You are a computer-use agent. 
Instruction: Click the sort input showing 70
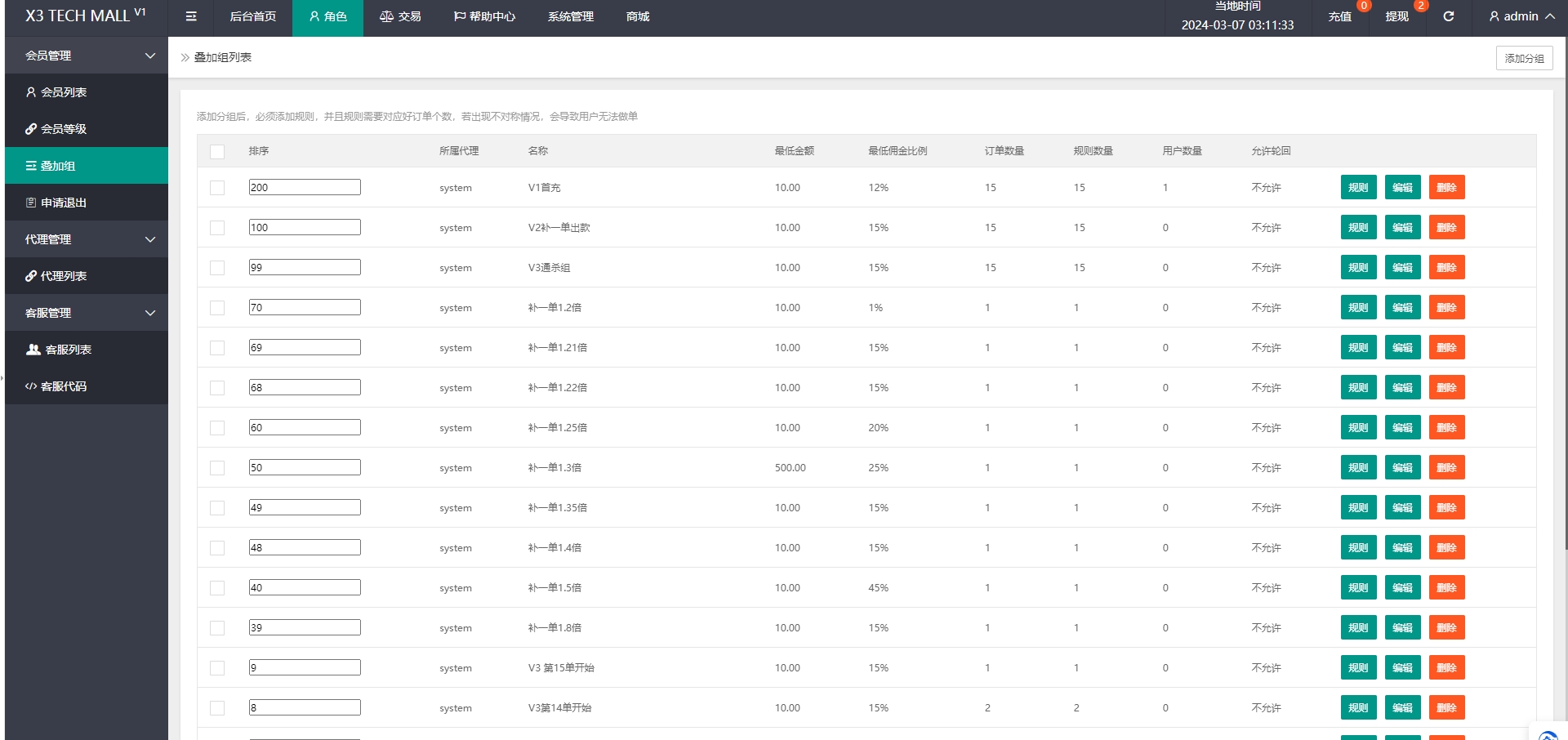pyautogui.click(x=305, y=307)
